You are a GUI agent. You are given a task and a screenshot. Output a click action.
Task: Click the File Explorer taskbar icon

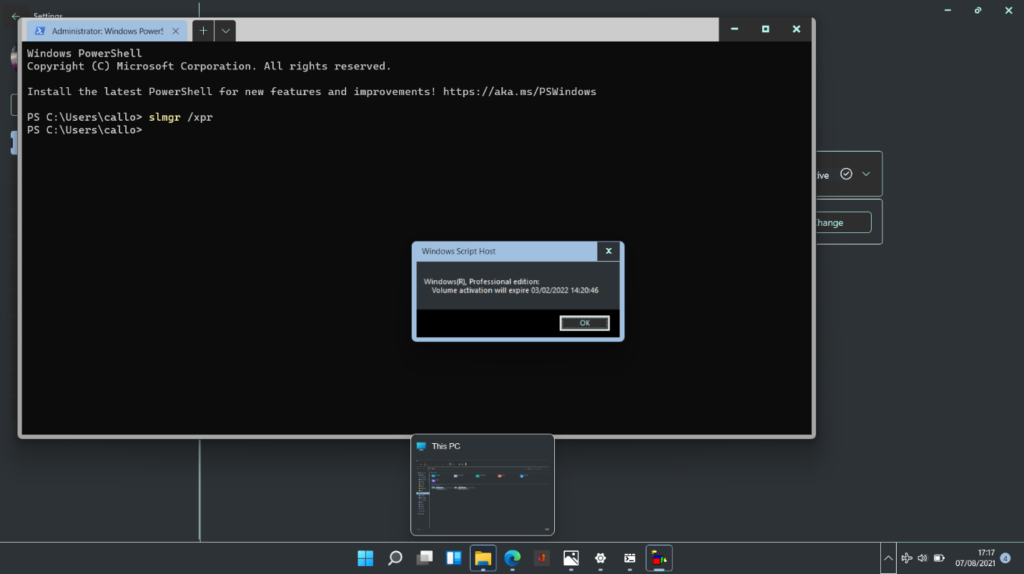[x=483, y=558]
